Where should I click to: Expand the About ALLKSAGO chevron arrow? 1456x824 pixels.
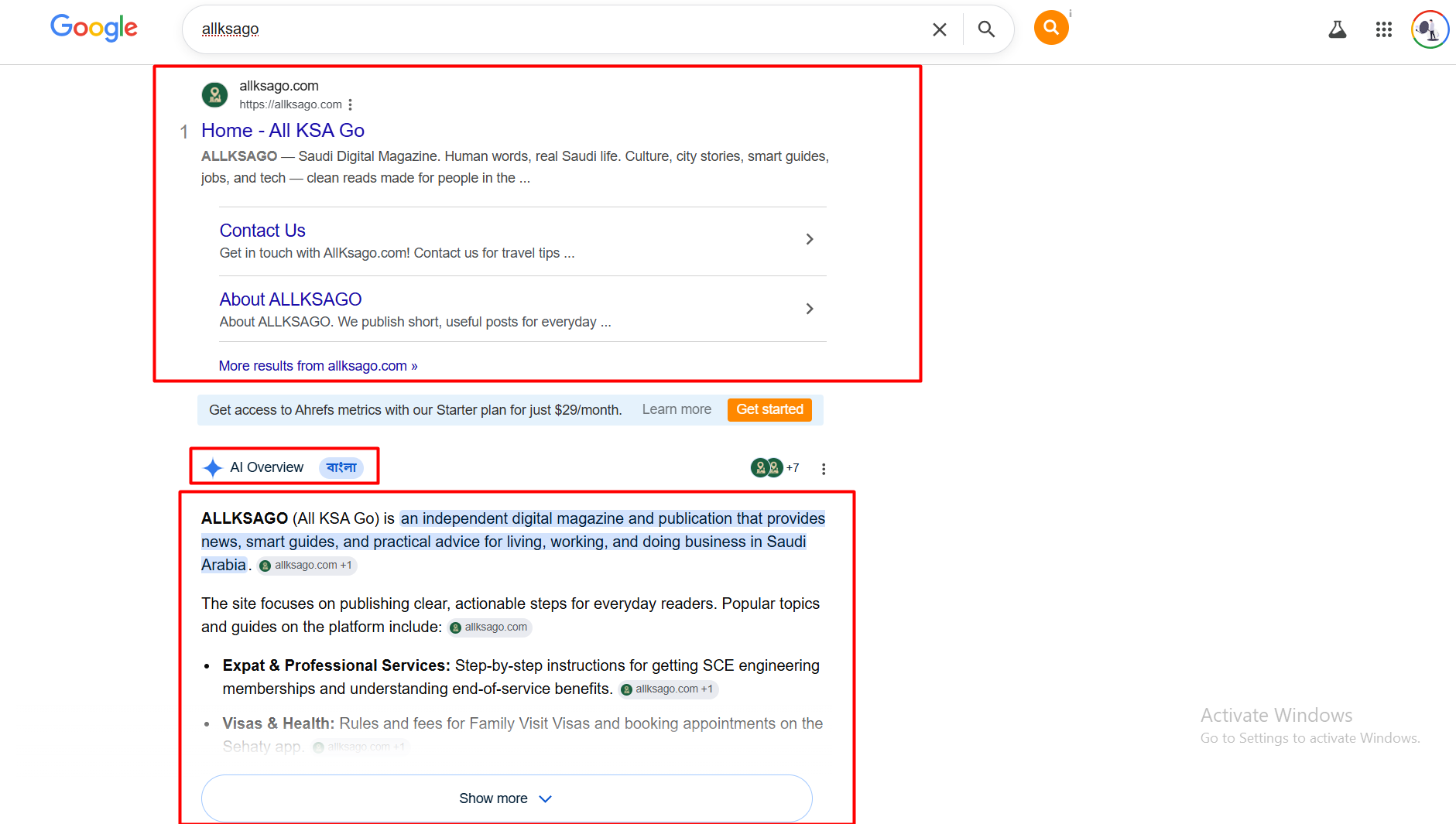(810, 309)
